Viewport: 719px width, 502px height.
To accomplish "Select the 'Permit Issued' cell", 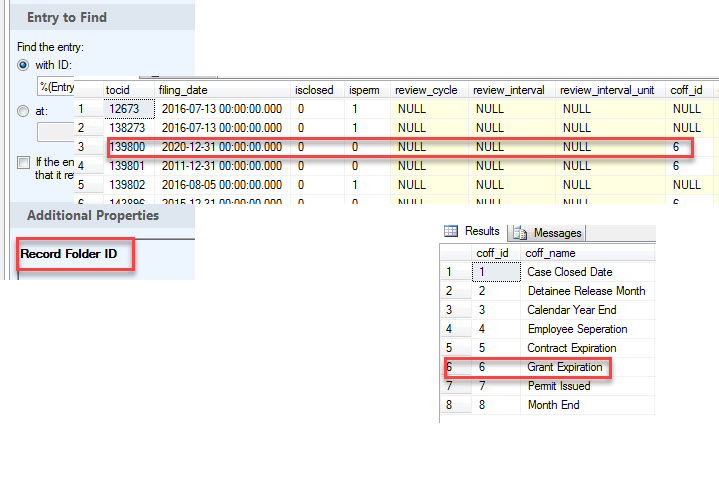I will (588, 386).
